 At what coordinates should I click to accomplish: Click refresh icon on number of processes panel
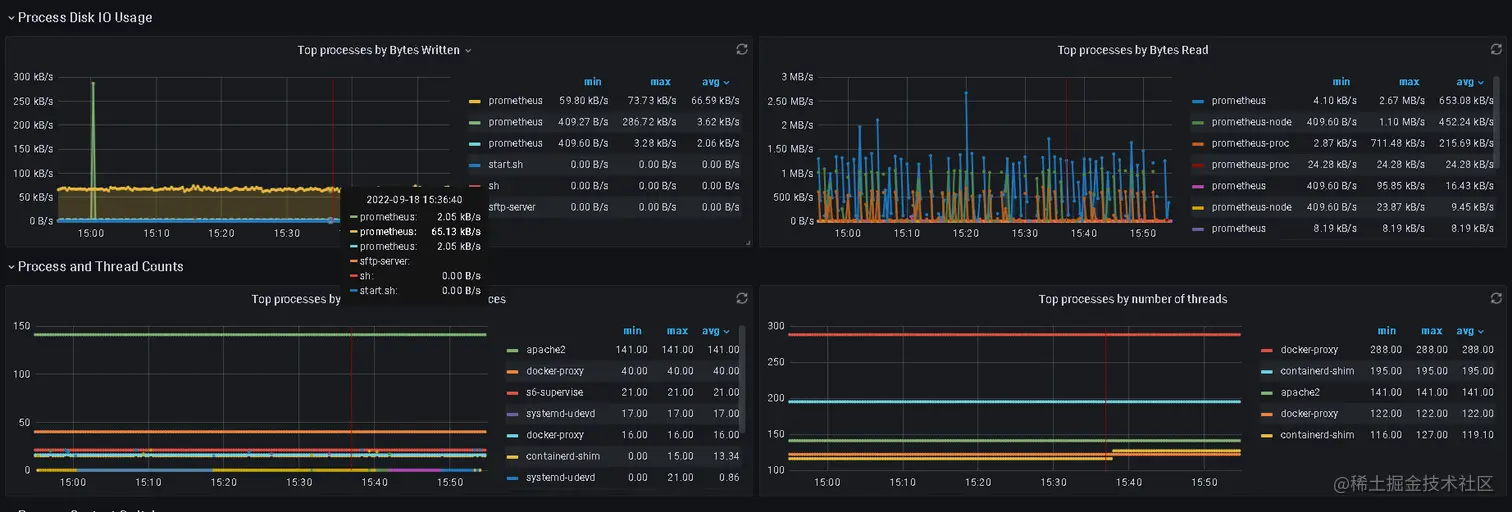pos(741,298)
